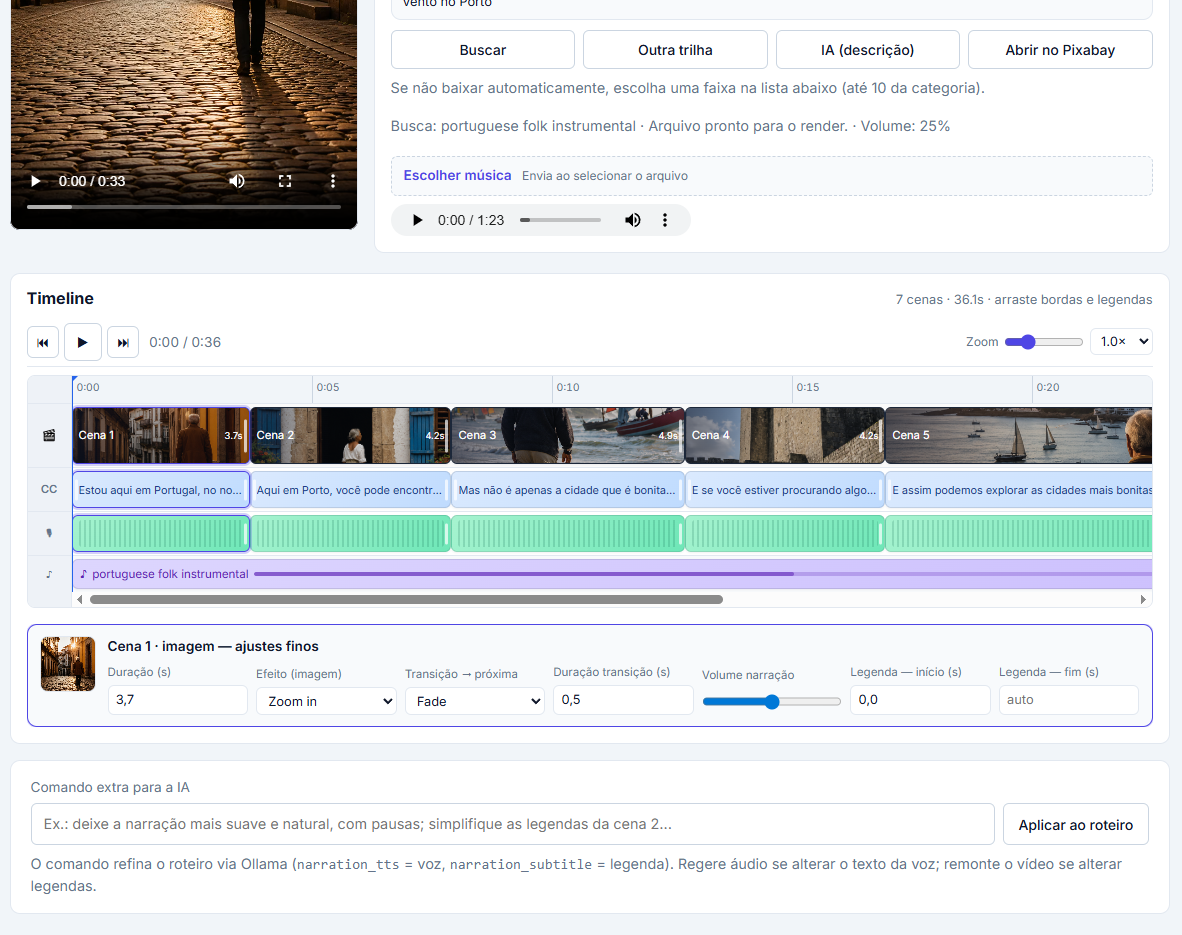The image size is (1182, 935).
Task: Click IA (descrição) button
Action: pyautogui.click(x=868, y=50)
